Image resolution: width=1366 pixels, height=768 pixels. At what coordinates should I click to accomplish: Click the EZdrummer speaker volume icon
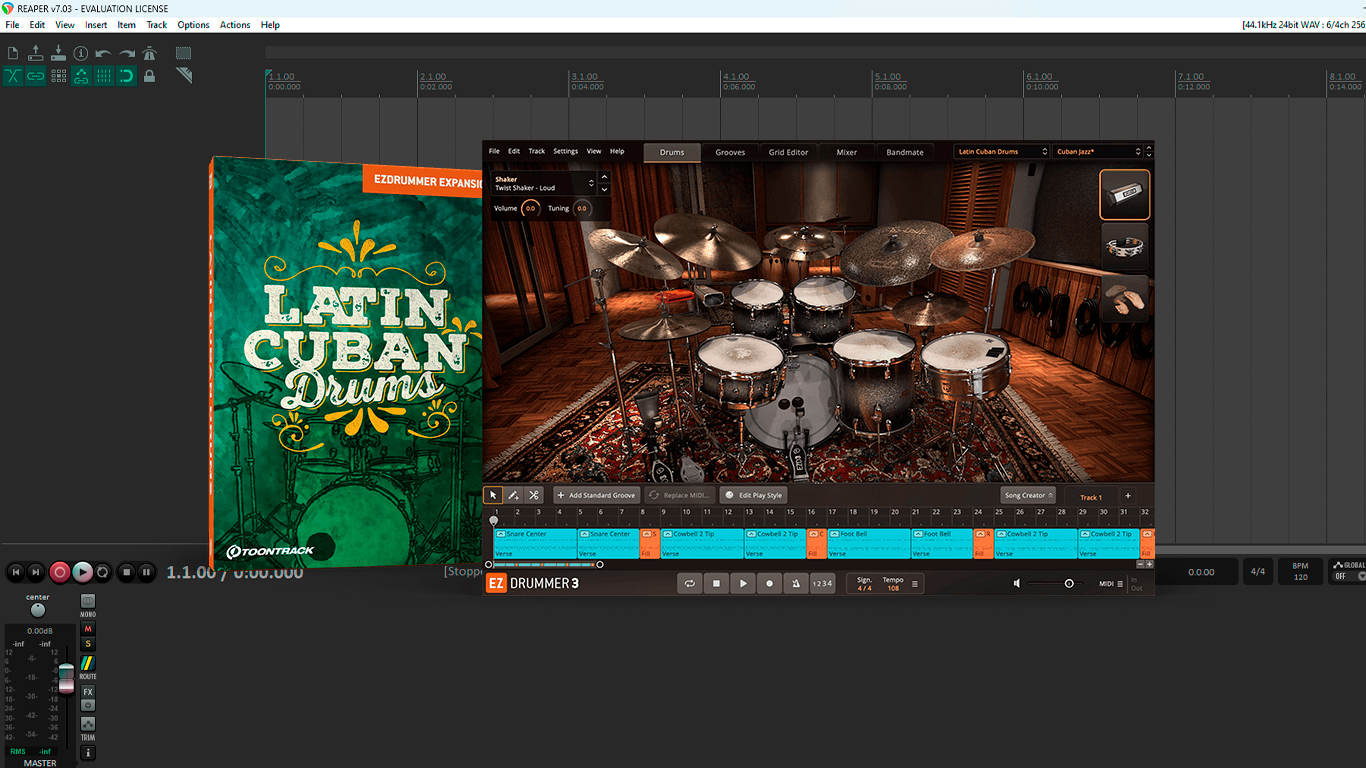pyautogui.click(x=1017, y=583)
